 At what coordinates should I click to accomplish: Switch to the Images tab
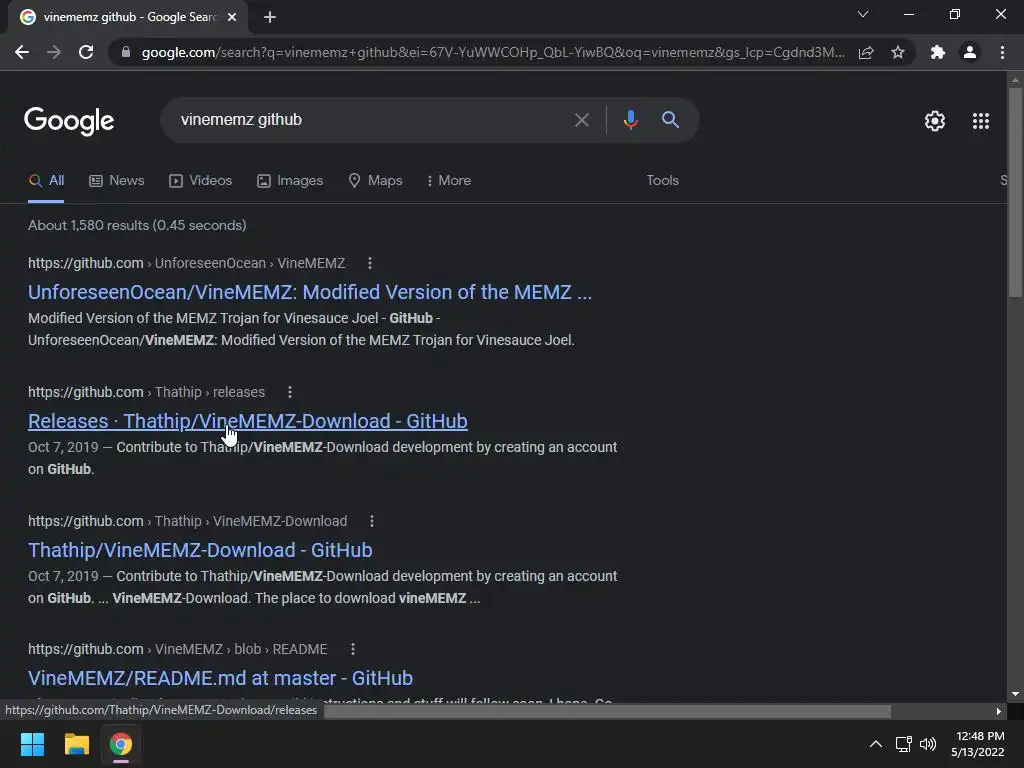coord(290,181)
